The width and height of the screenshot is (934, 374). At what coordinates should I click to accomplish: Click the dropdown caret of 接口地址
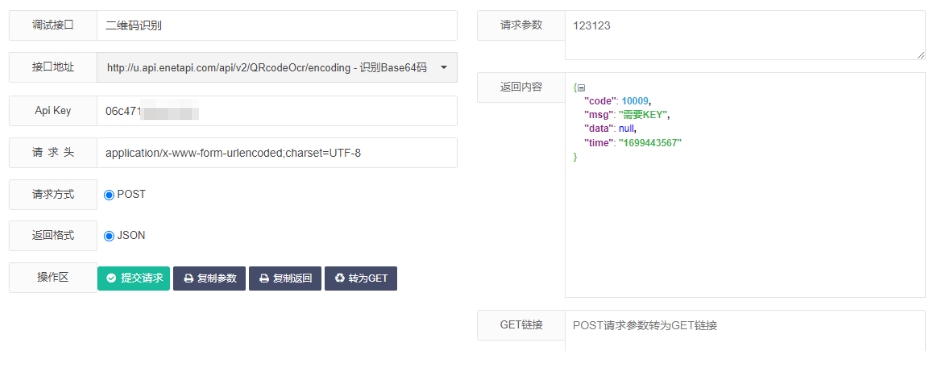pyautogui.click(x=444, y=67)
